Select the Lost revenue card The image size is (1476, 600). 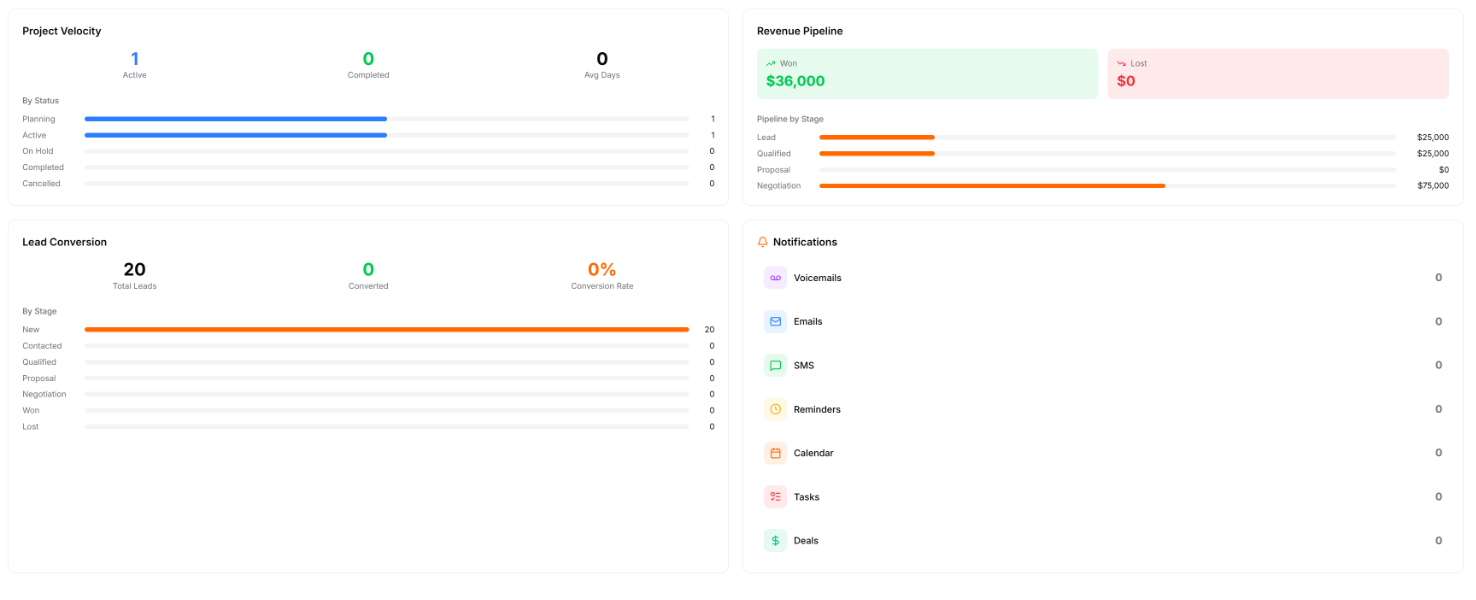1277,74
